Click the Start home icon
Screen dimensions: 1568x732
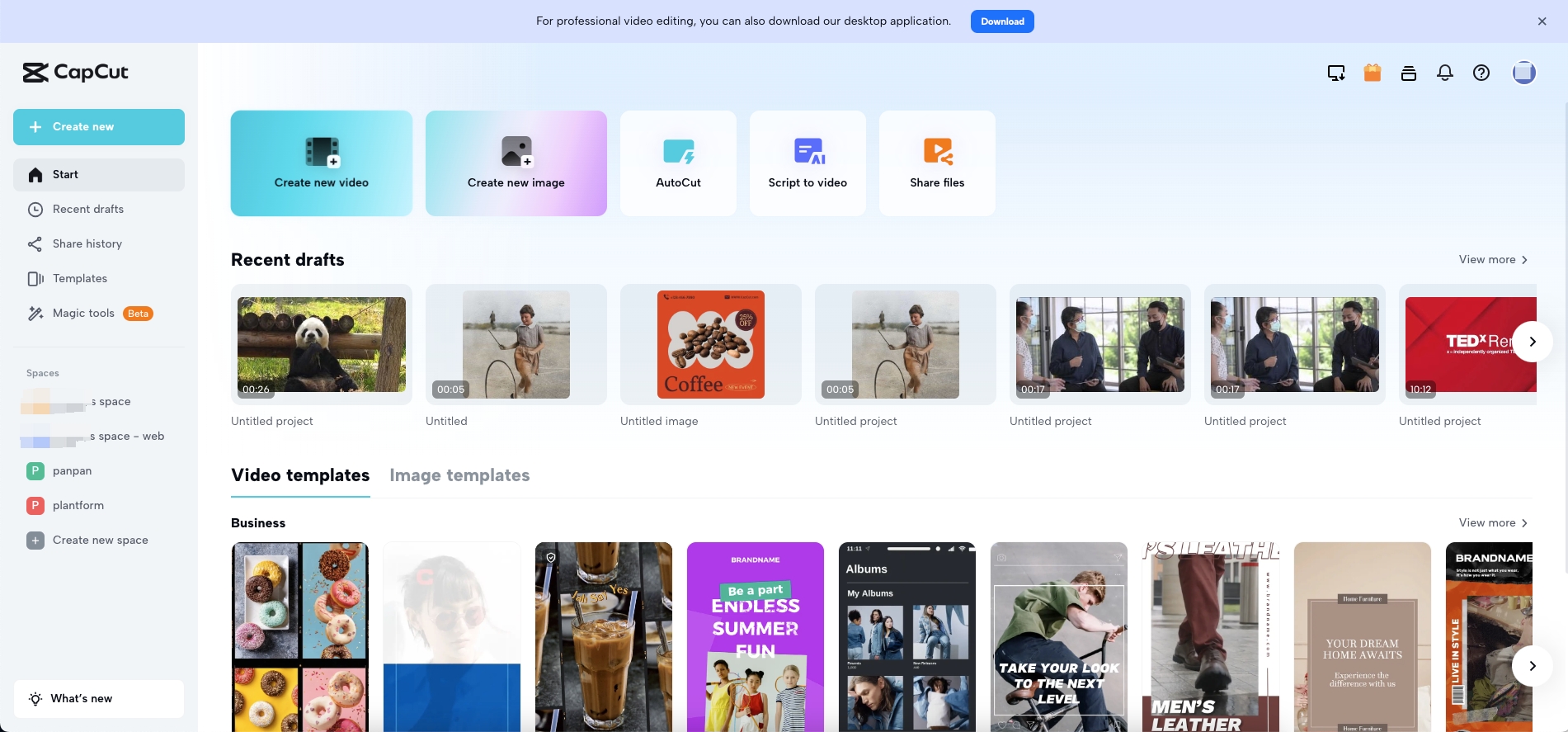35,175
